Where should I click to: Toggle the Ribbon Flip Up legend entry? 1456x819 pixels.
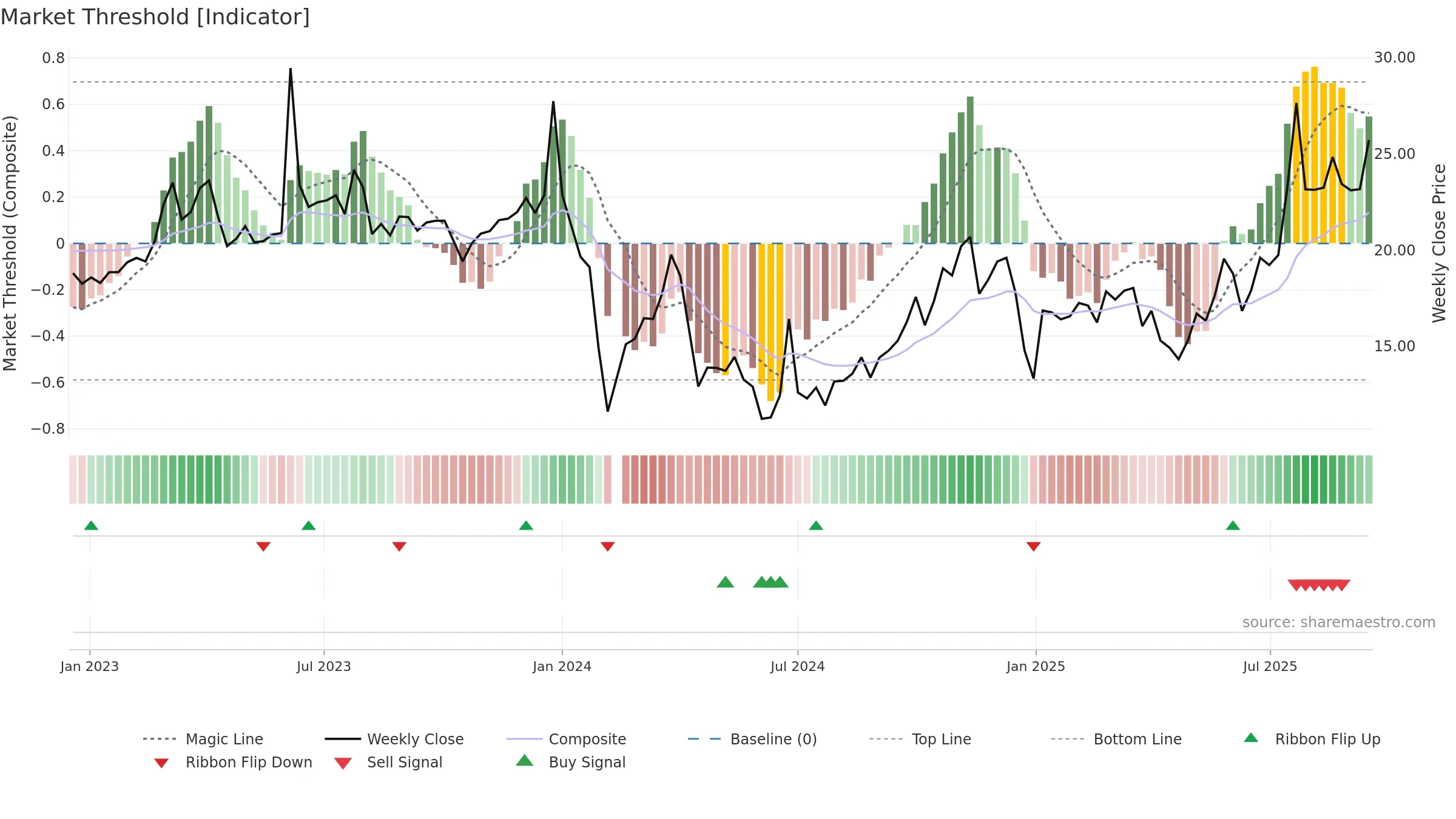[x=1312, y=739]
